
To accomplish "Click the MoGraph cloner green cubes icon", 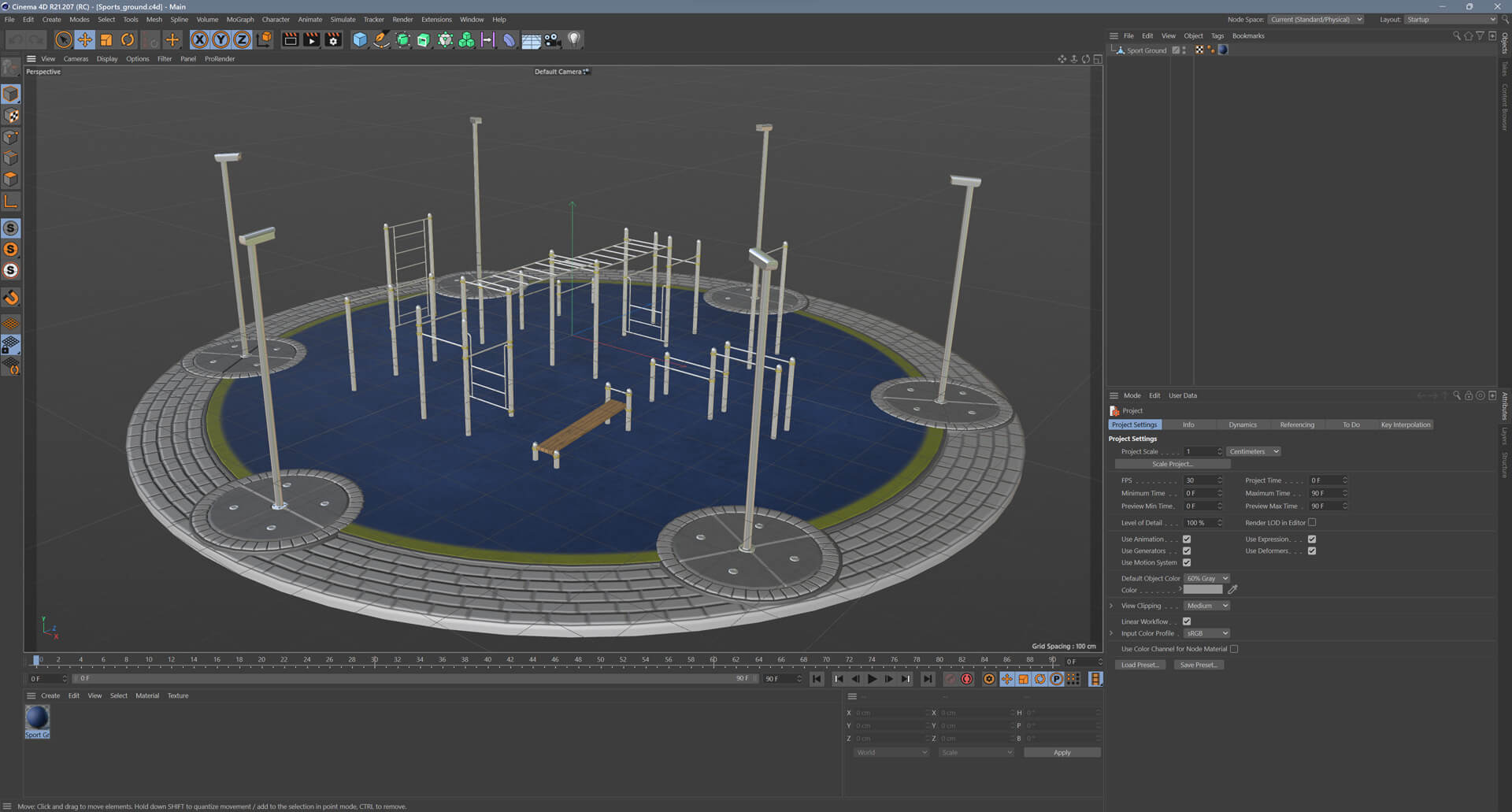I will pos(467,39).
